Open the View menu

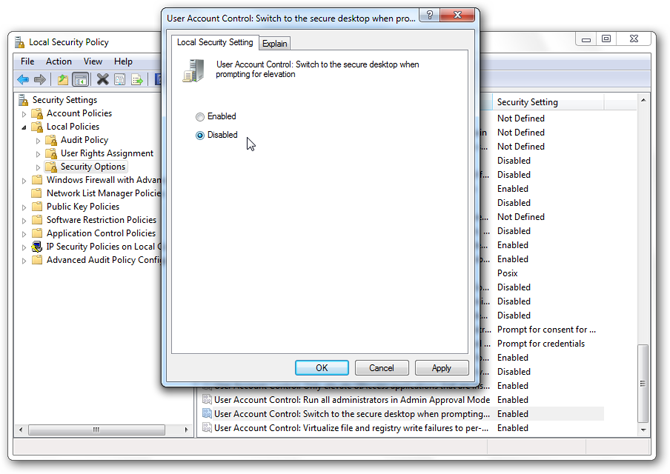click(93, 62)
